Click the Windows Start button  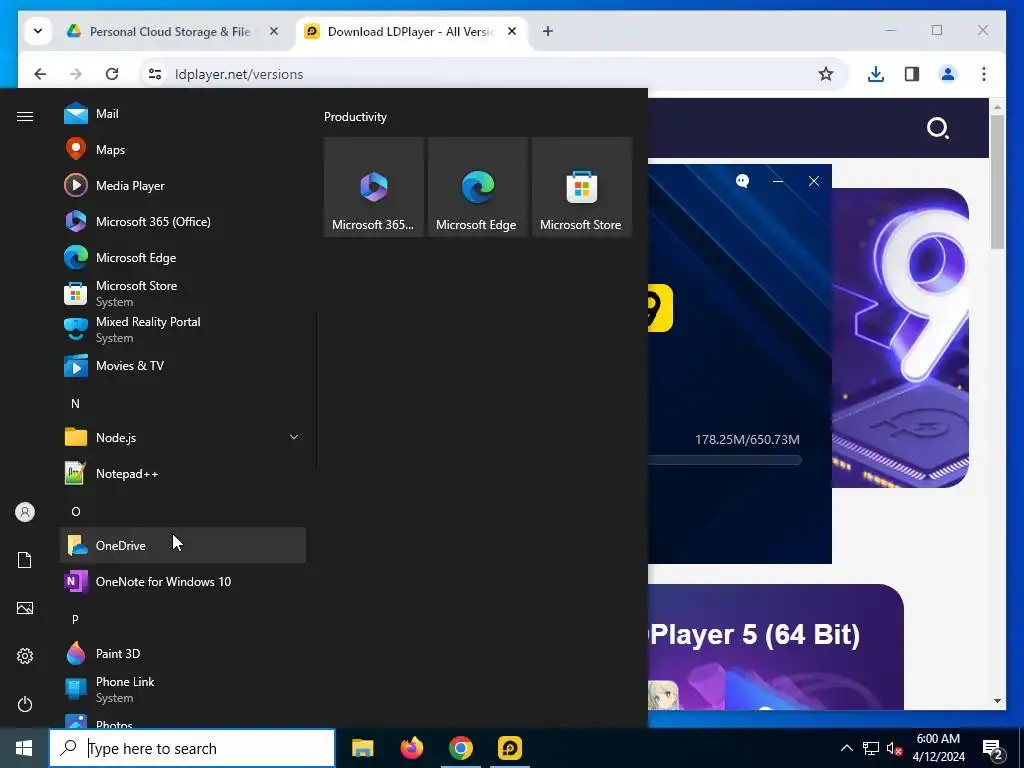click(24, 748)
